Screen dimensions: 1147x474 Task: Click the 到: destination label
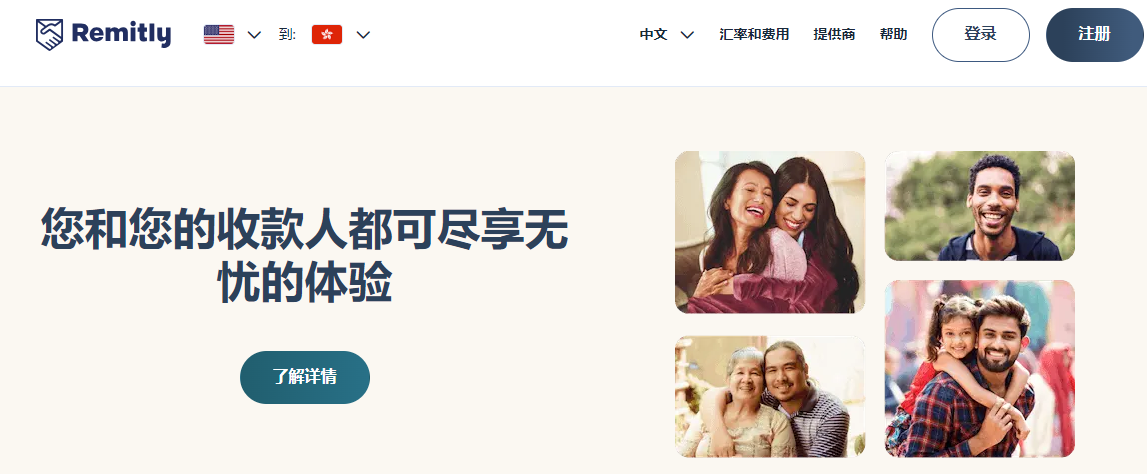pos(287,34)
